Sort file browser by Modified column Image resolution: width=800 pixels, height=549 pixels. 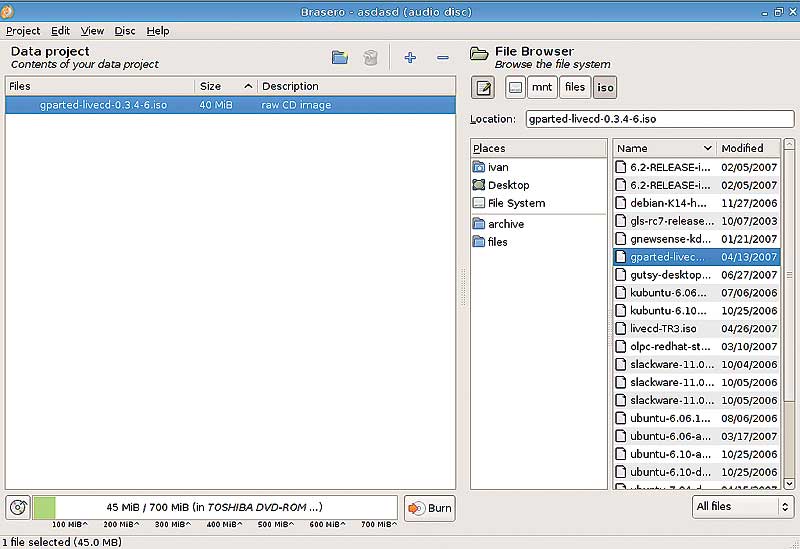748,148
